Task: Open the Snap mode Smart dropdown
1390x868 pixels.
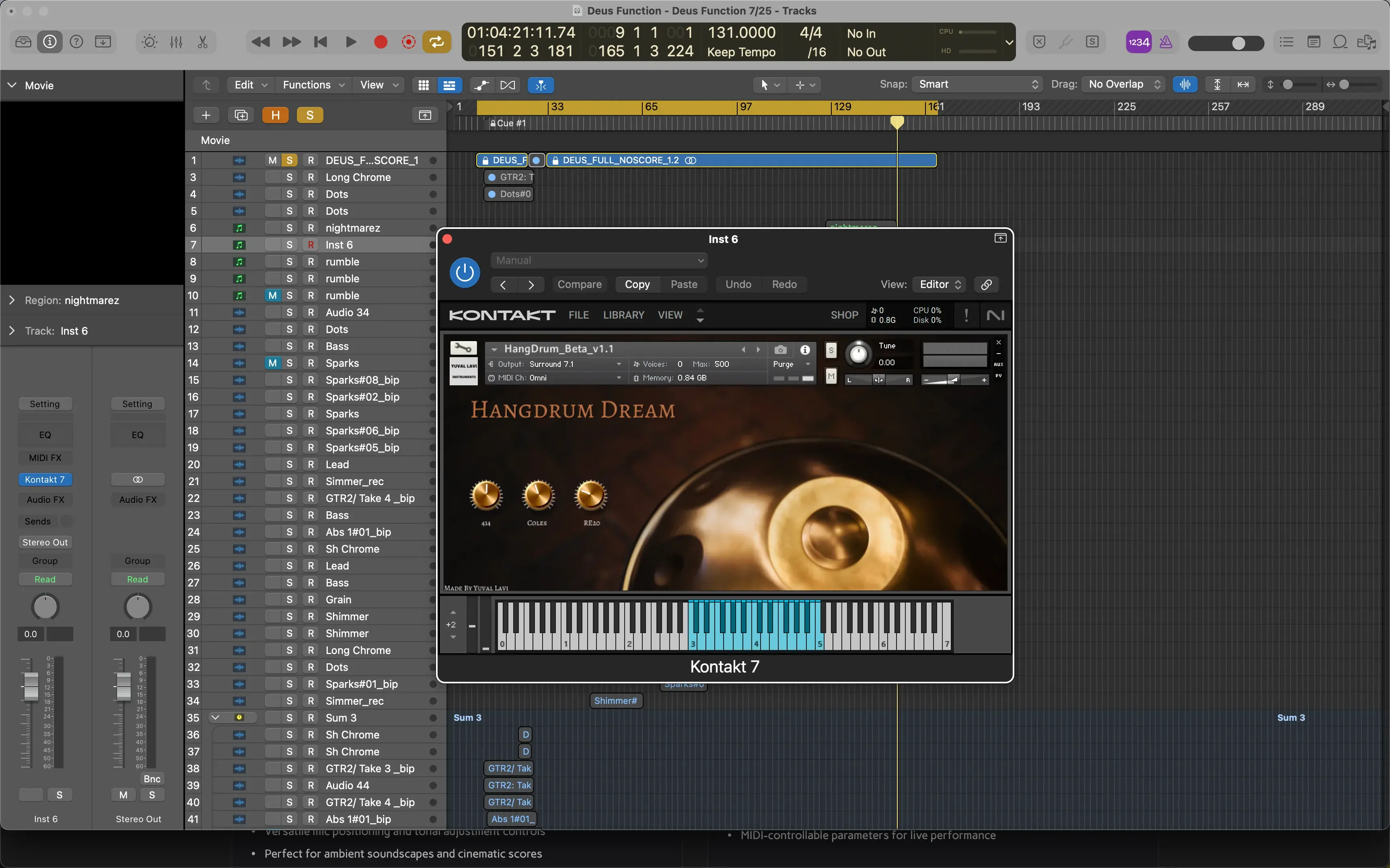Action: coord(976,84)
